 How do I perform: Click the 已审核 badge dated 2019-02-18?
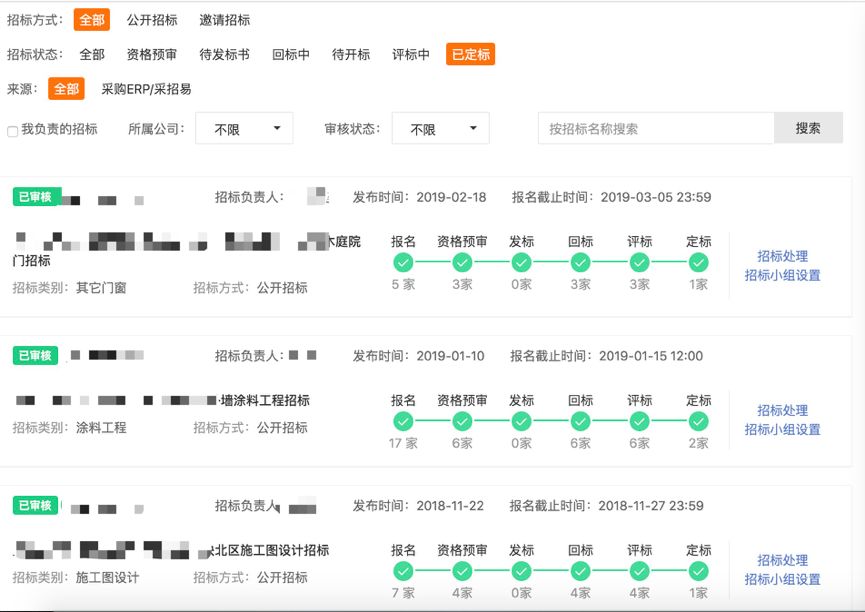click(35, 196)
